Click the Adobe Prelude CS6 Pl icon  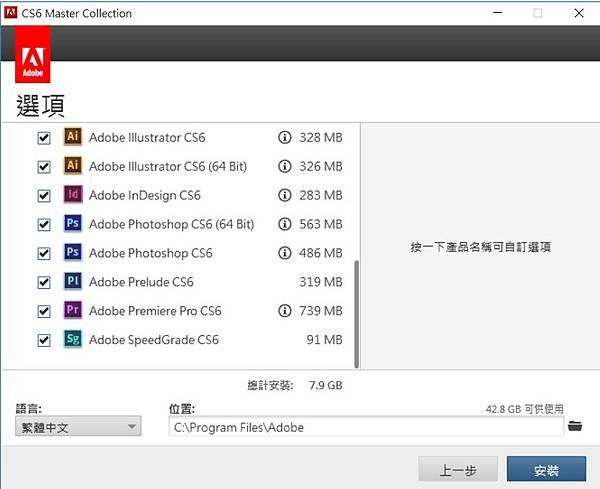73,281
